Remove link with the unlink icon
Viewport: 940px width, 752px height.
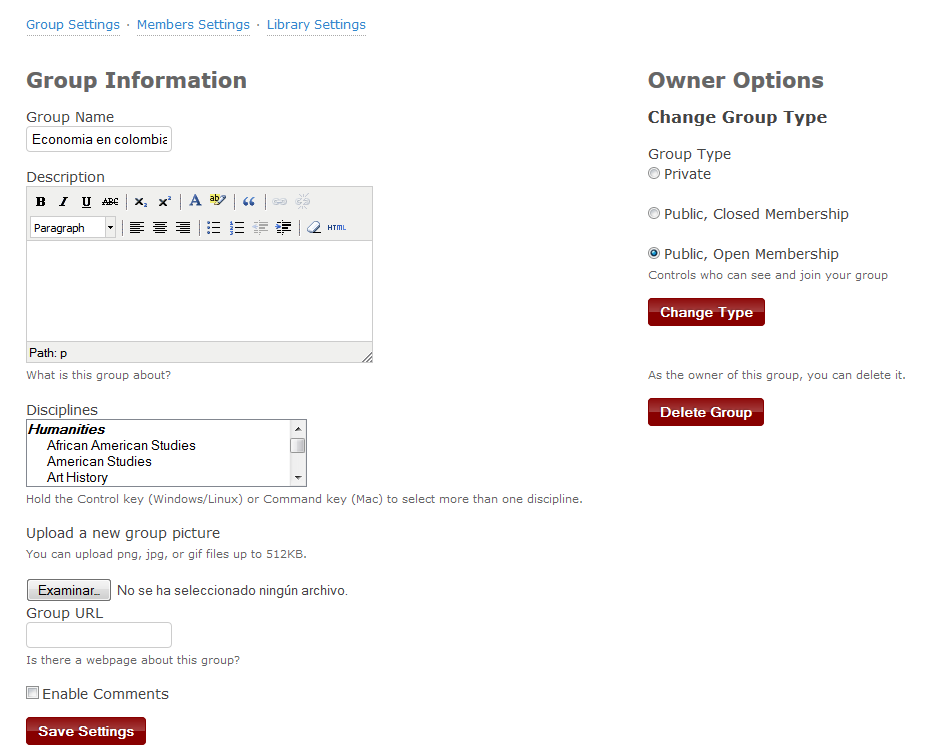click(x=303, y=200)
